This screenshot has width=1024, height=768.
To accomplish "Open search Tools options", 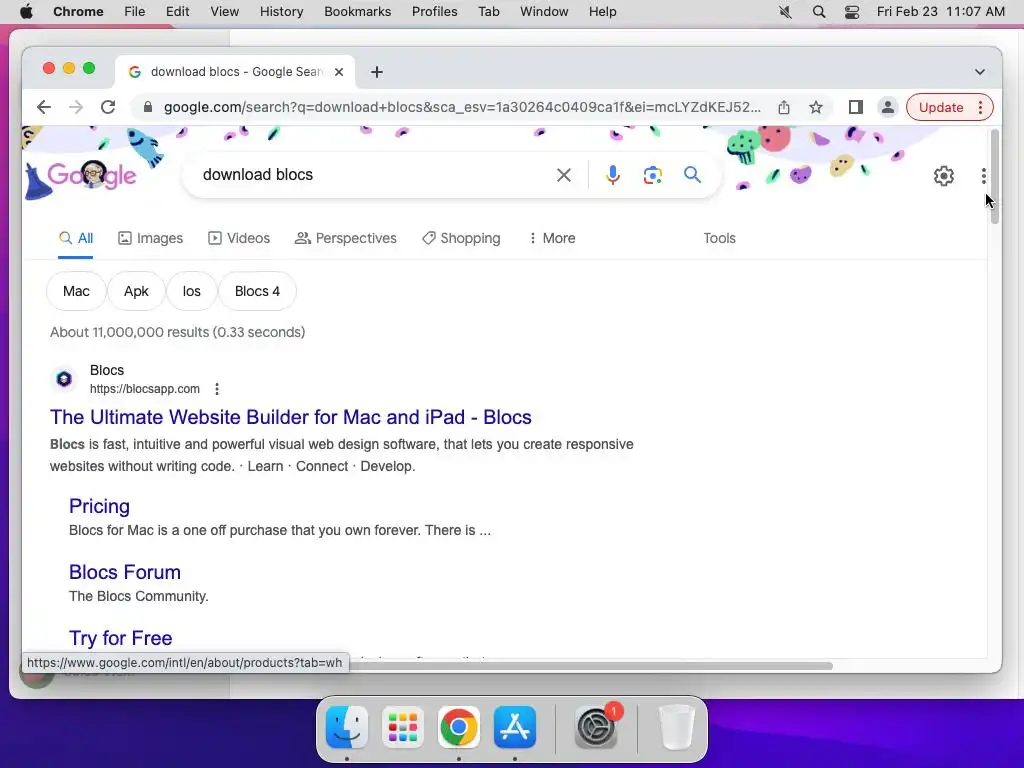I will tap(719, 238).
